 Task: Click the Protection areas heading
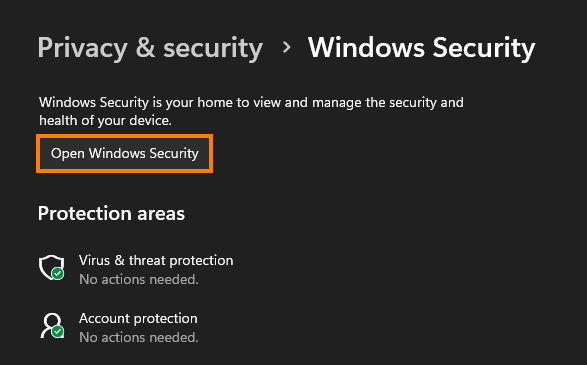(x=111, y=214)
